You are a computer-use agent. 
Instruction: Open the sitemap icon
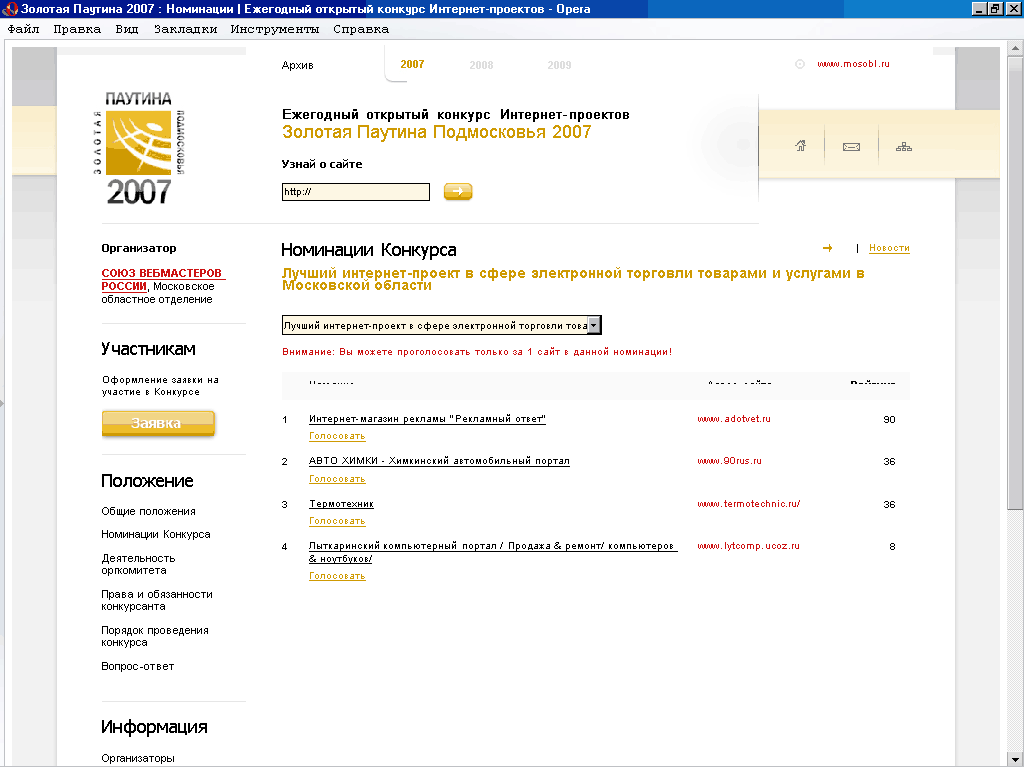pos(904,147)
